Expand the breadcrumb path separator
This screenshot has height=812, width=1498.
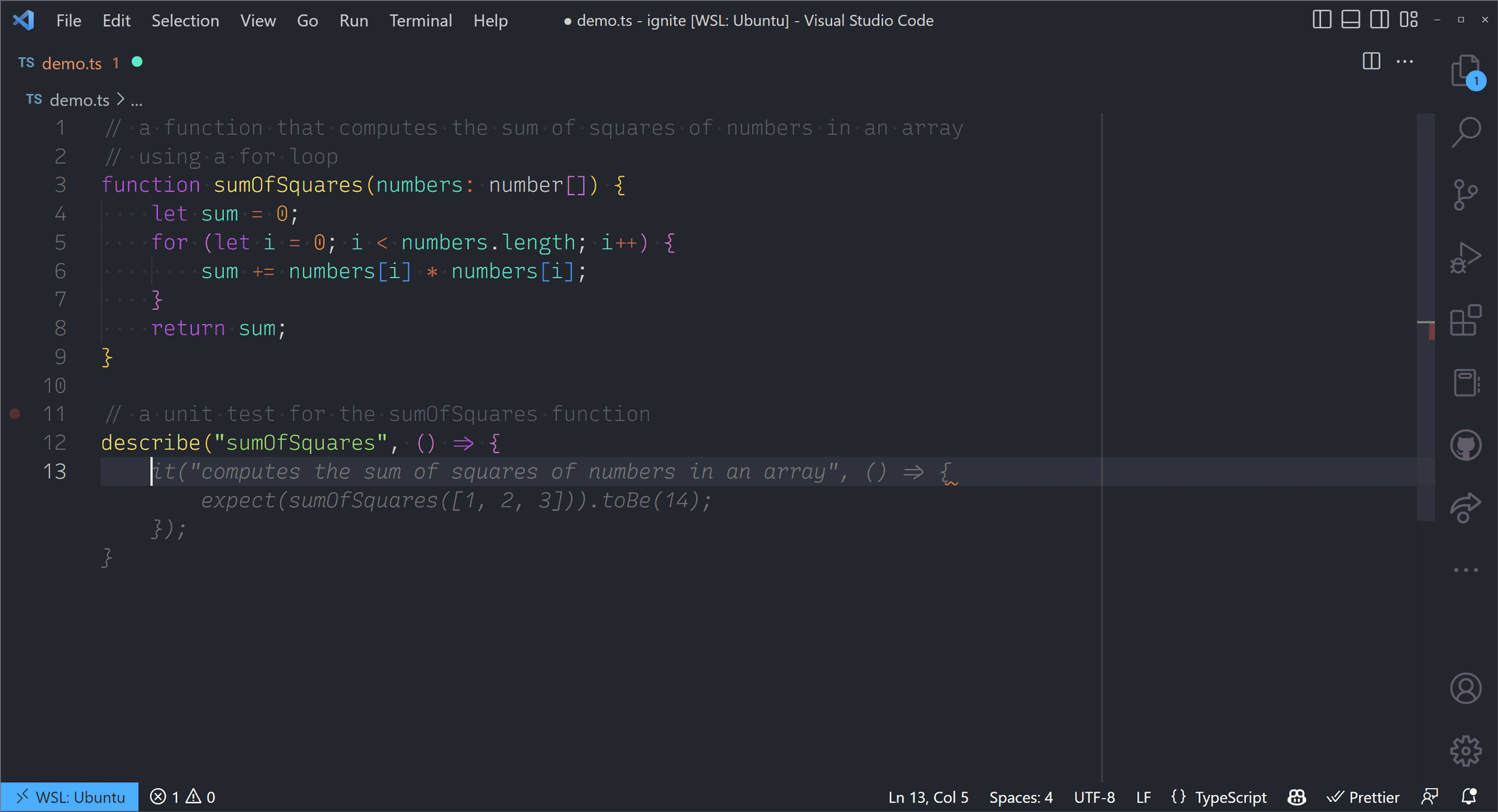coord(119,99)
